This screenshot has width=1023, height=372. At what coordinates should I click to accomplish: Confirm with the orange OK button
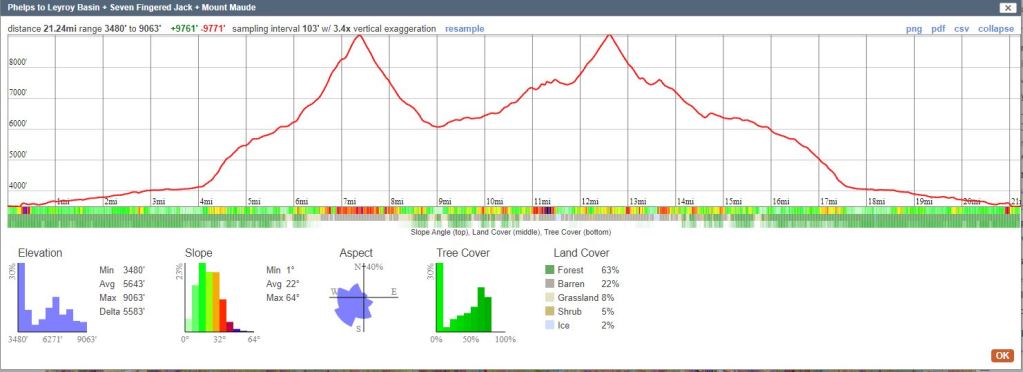coord(1002,356)
